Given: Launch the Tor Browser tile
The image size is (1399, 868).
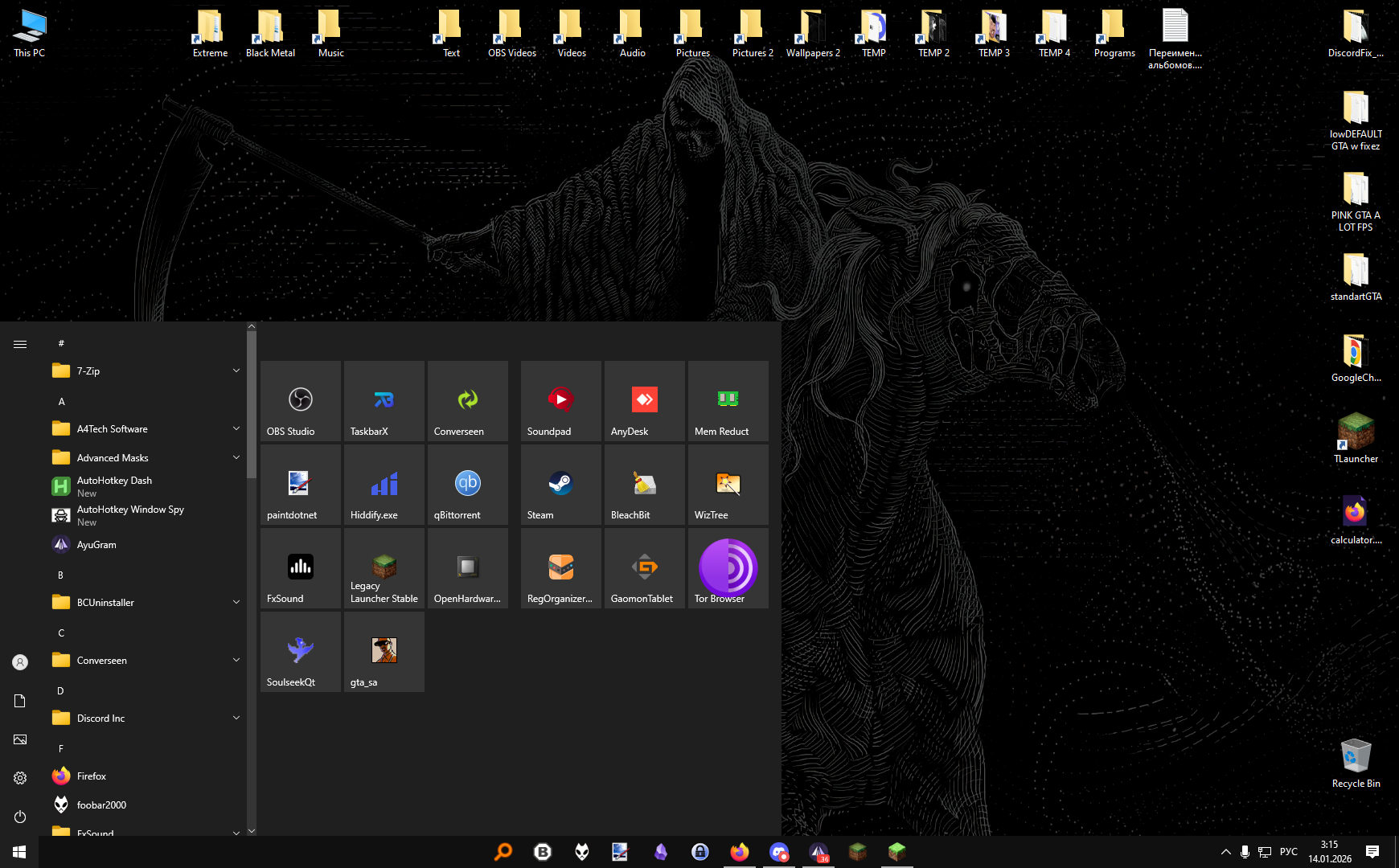Looking at the screenshot, I should pos(728,568).
